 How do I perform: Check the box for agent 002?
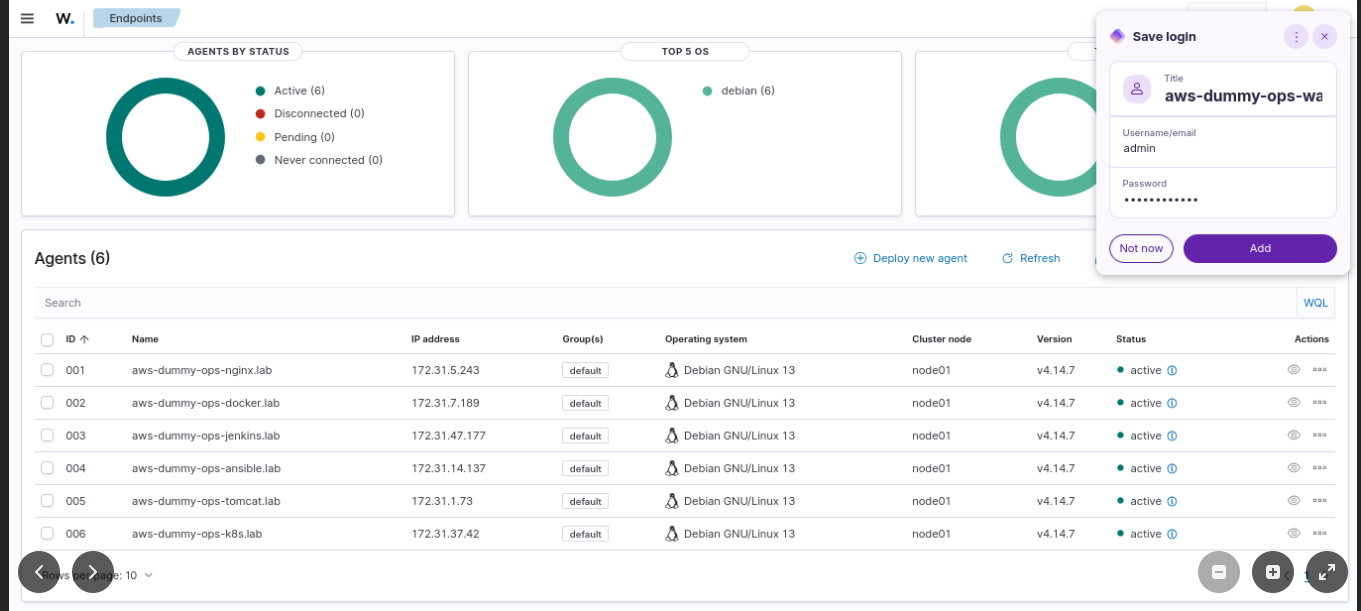click(47, 403)
